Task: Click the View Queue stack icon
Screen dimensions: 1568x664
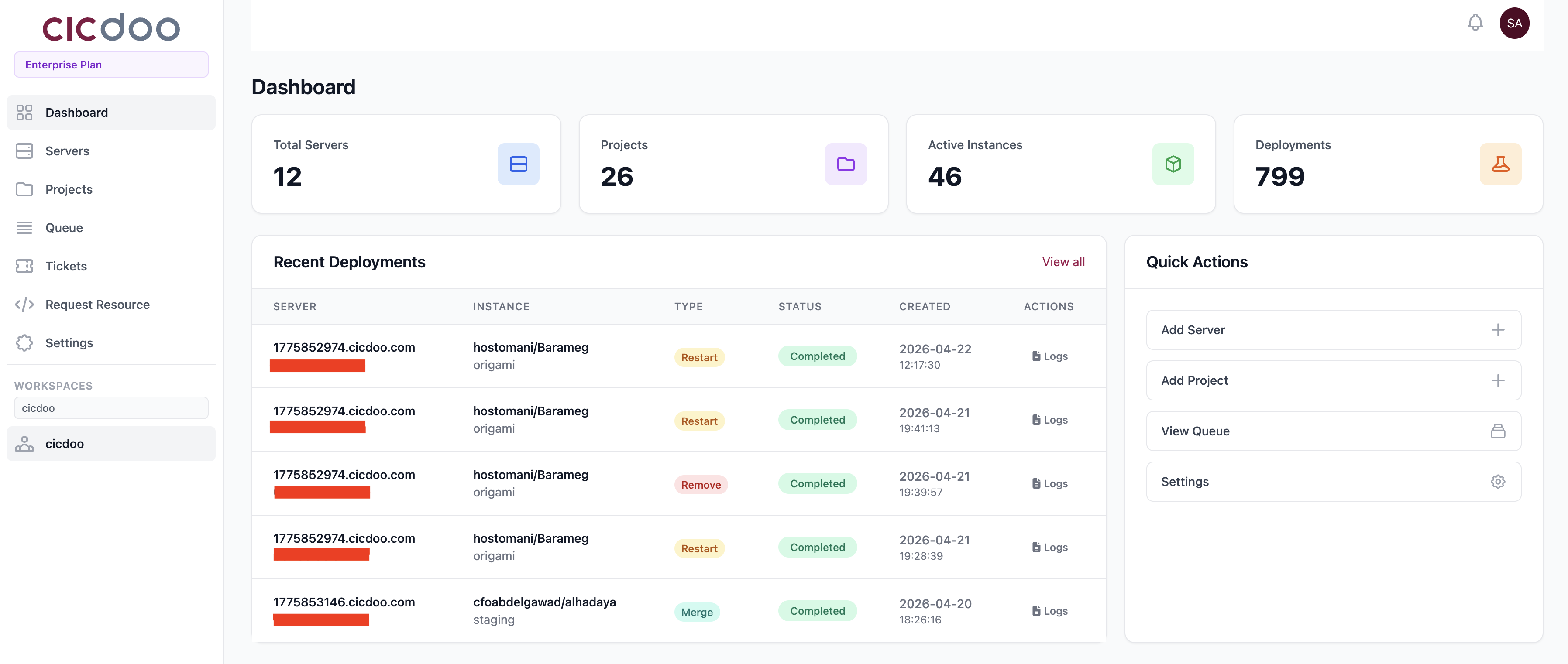Action: coord(1497,431)
